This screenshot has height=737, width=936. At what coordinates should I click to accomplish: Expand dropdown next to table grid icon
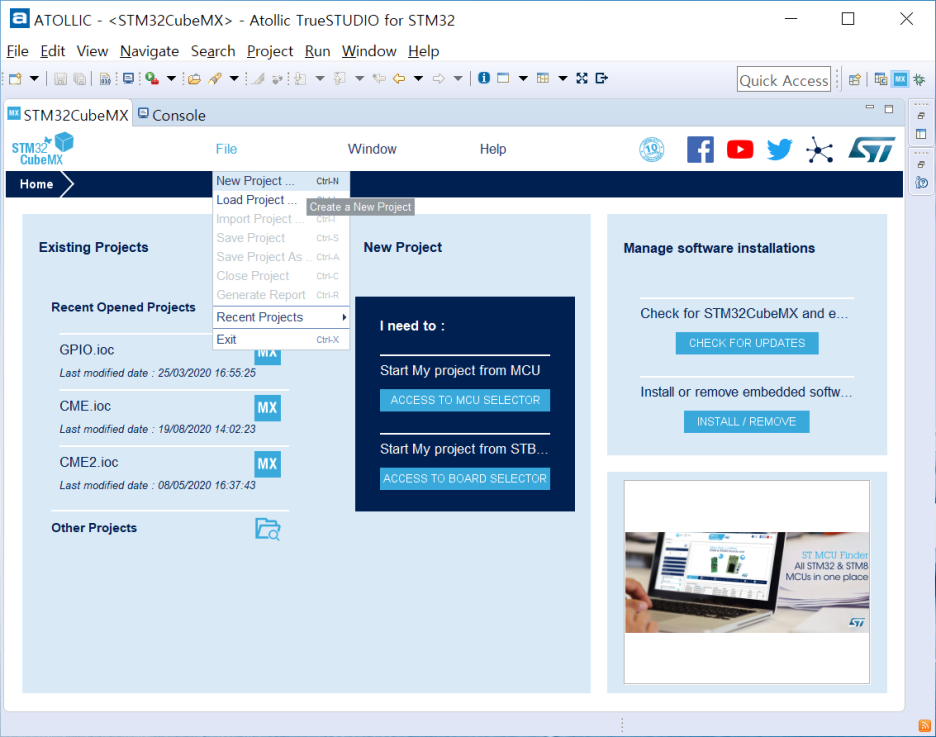coord(562,78)
